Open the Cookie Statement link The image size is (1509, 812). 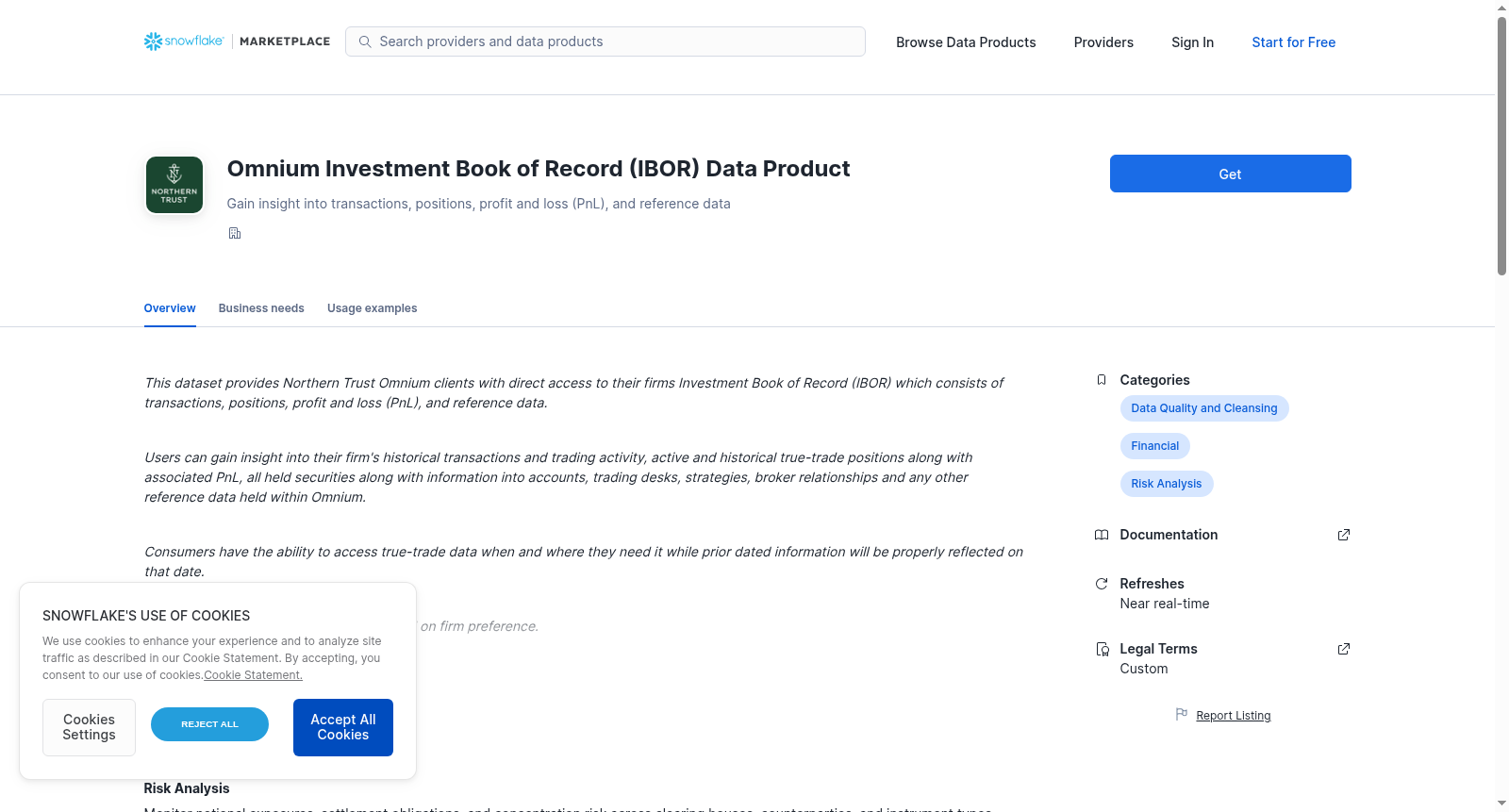click(x=253, y=675)
